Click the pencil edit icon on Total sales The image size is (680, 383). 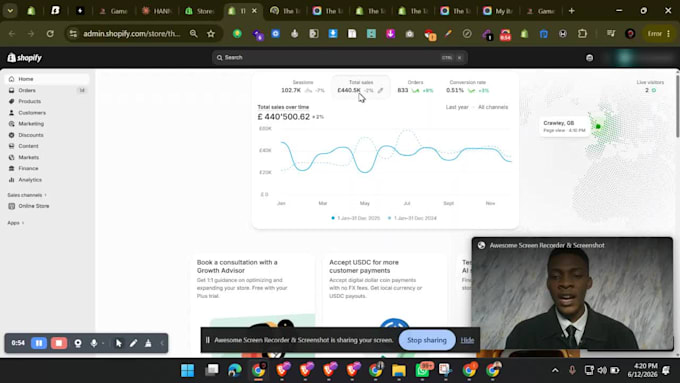pyautogui.click(x=380, y=91)
